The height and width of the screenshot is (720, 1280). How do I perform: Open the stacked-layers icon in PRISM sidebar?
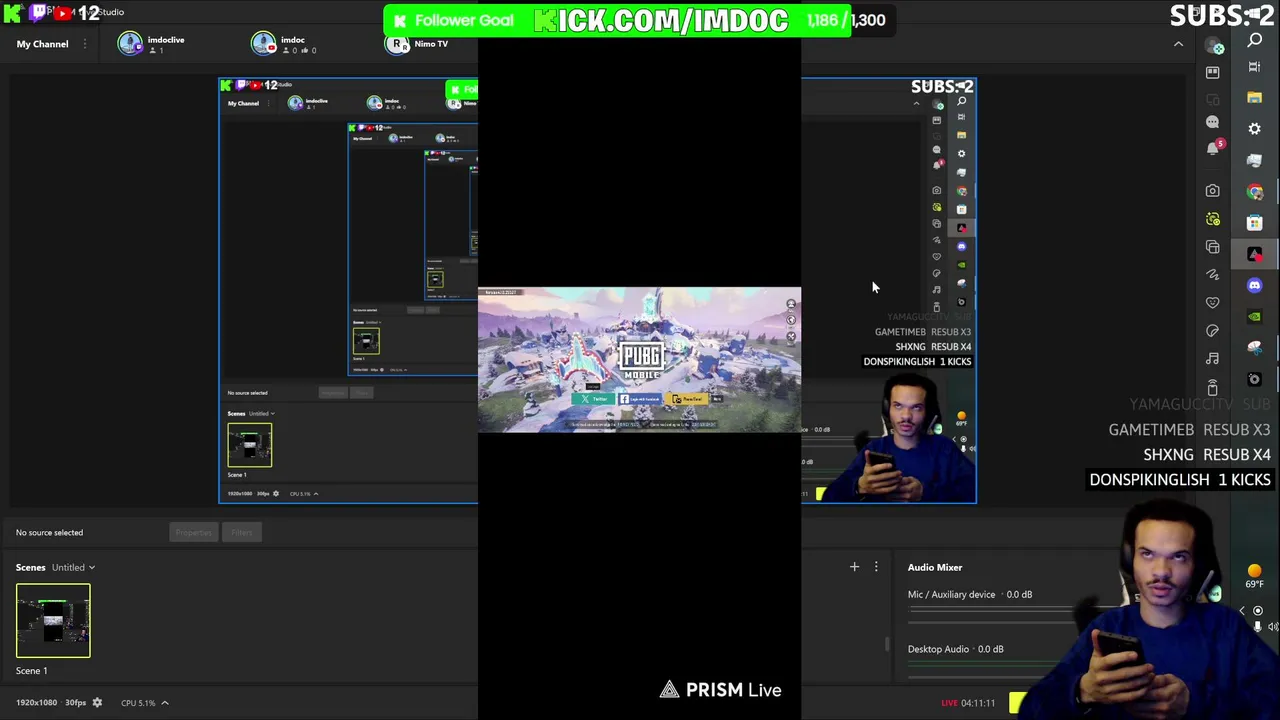[x=1213, y=247]
